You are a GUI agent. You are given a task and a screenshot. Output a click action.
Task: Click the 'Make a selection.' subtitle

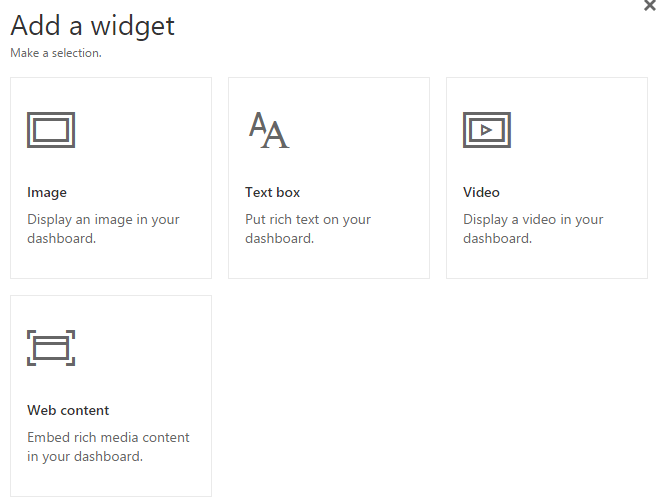click(56, 53)
